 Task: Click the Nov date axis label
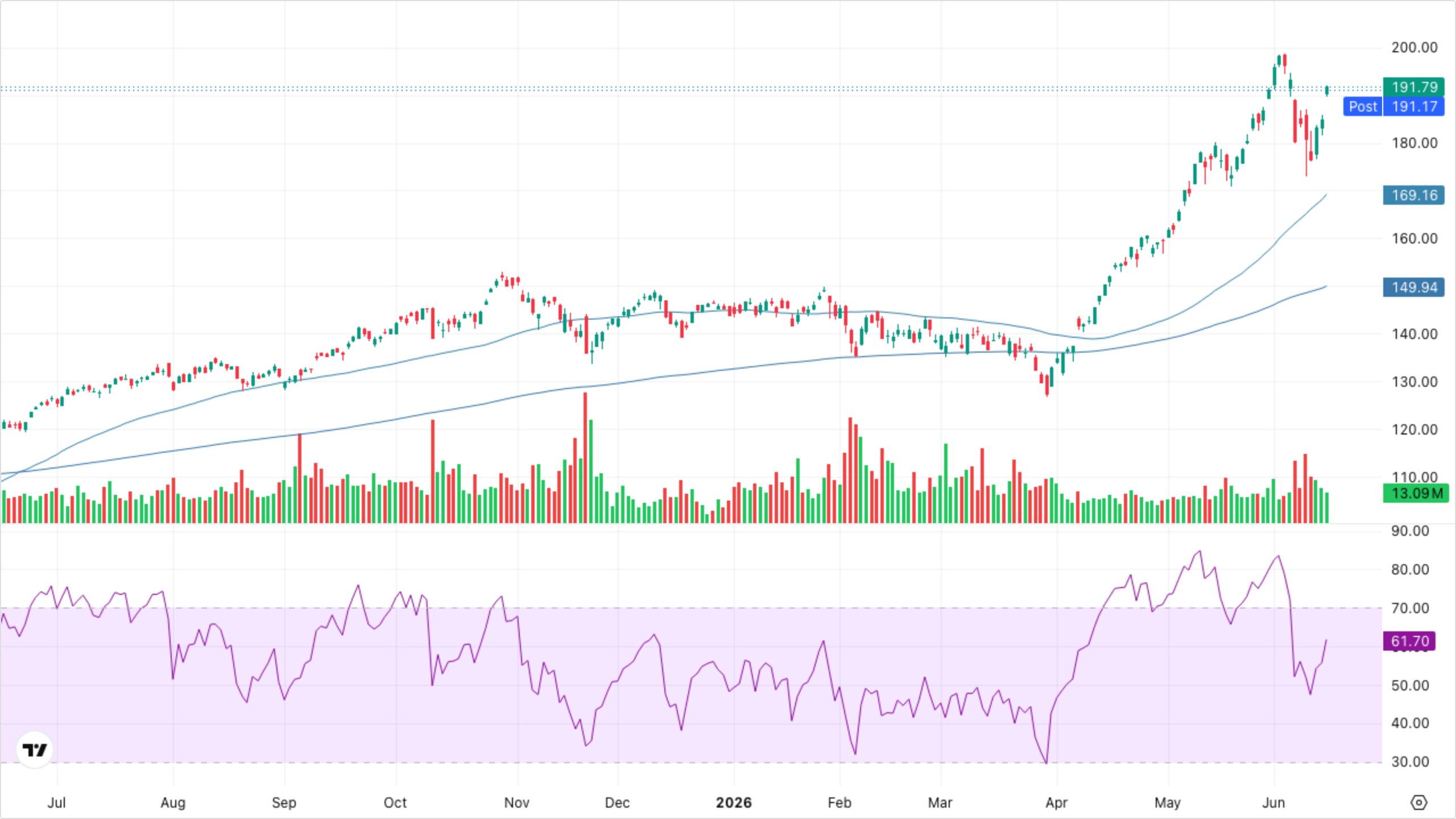[x=516, y=803]
